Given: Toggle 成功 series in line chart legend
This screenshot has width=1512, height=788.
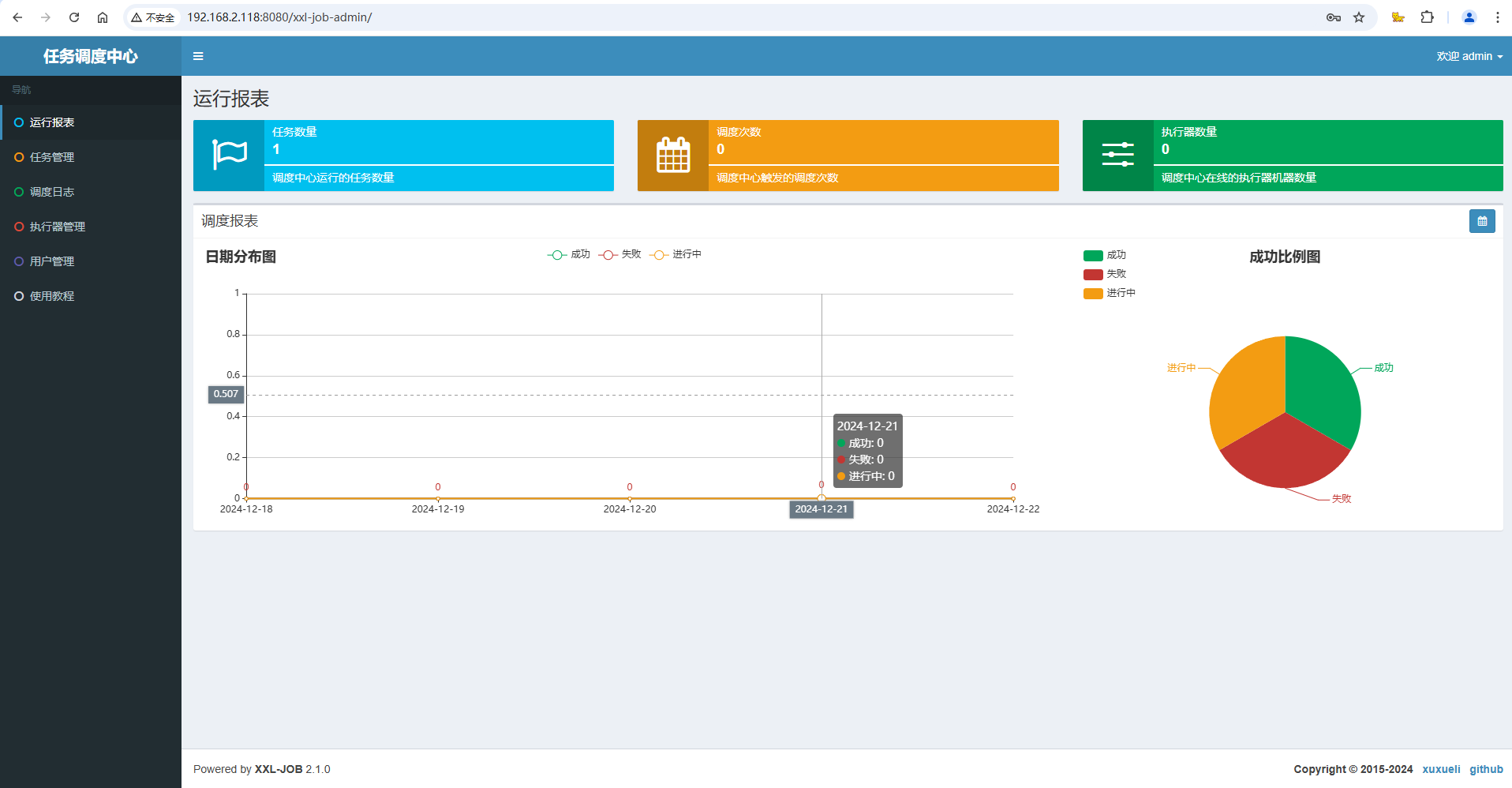Looking at the screenshot, I should click(569, 254).
